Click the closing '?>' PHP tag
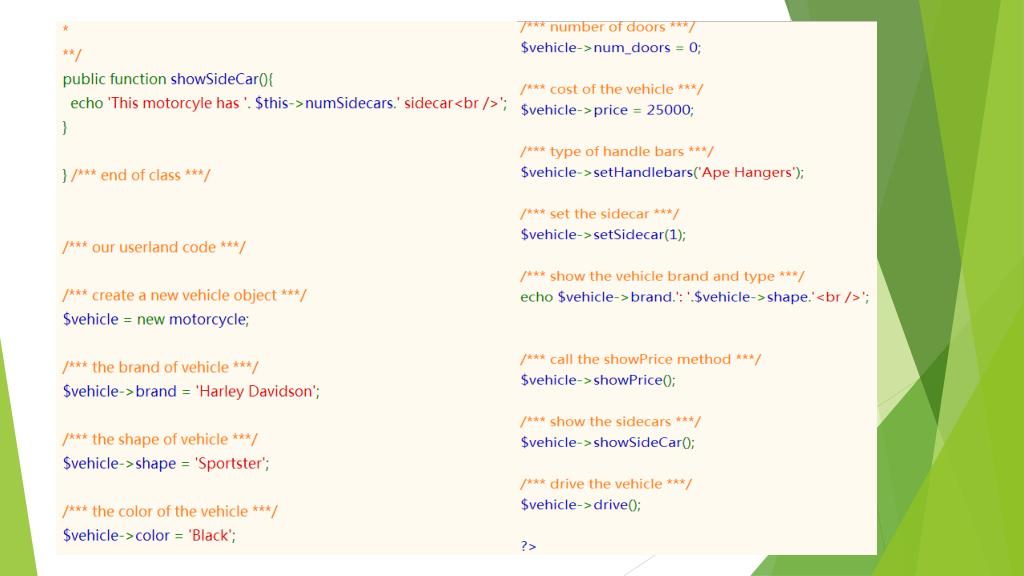This screenshot has height=576, width=1024. coord(528,547)
